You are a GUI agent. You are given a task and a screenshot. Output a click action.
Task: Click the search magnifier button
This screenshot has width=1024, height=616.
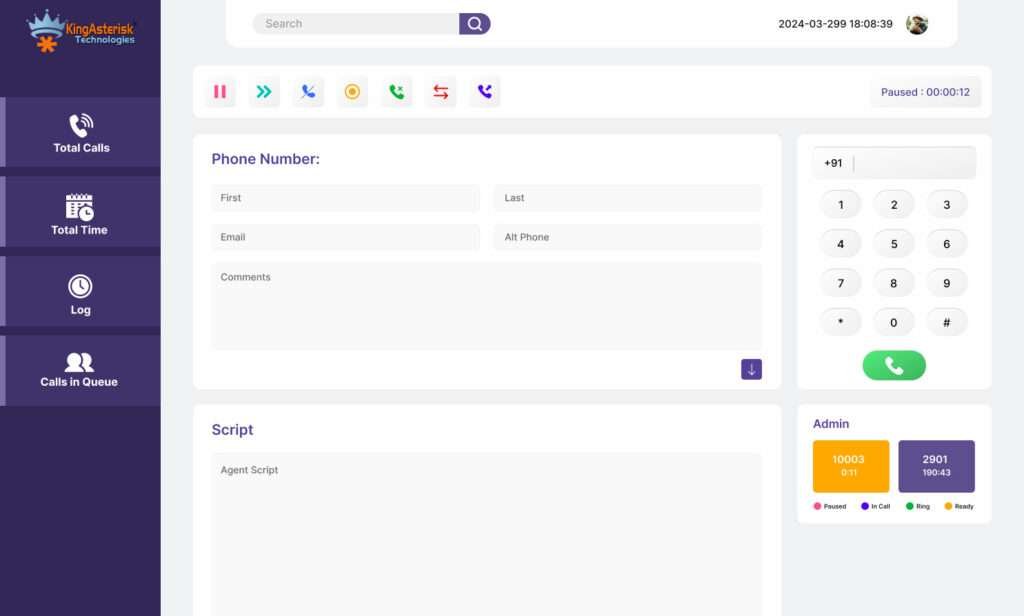474,23
